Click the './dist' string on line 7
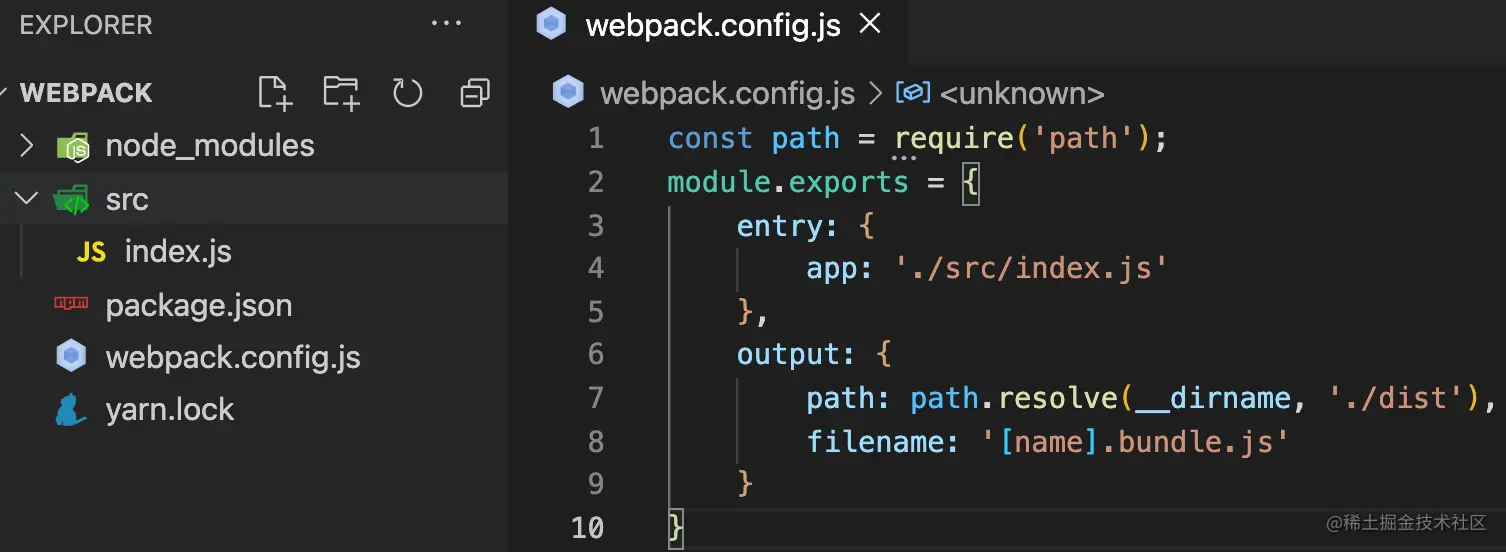 [x=1396, y=398]
